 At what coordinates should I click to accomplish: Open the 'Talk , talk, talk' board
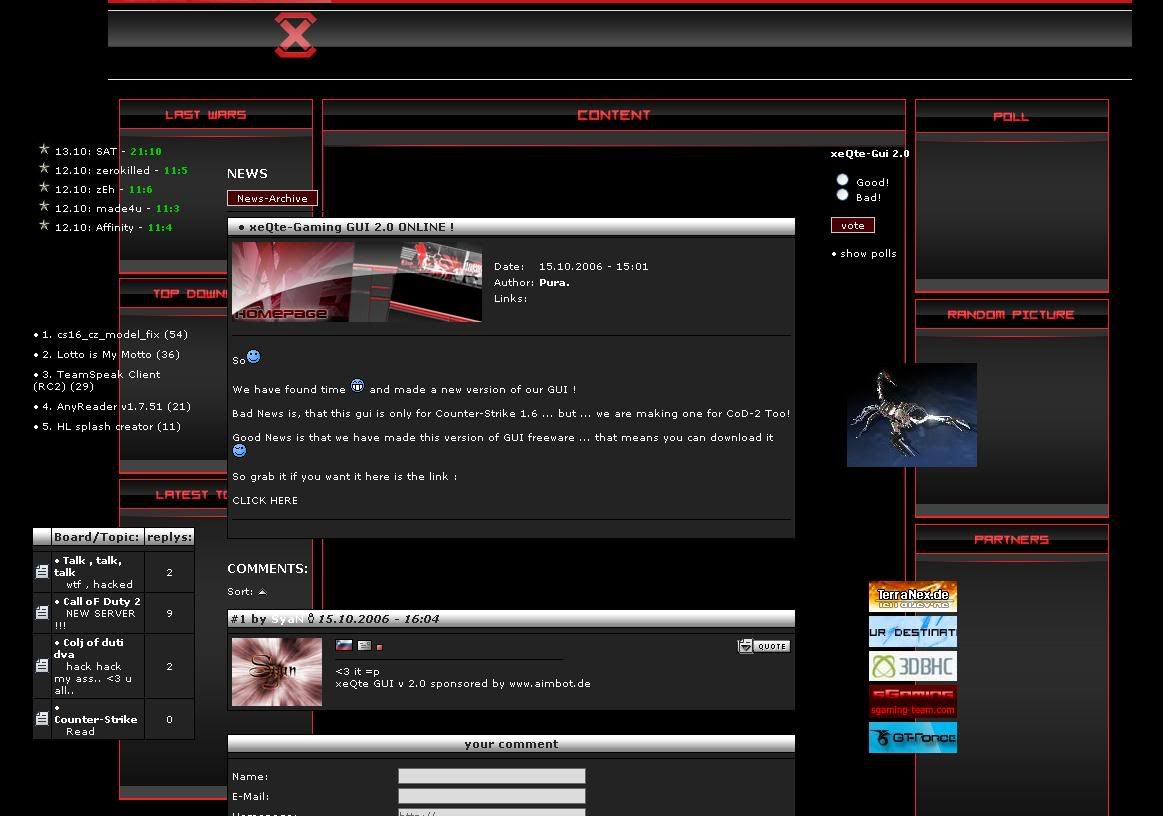[89, 567]
